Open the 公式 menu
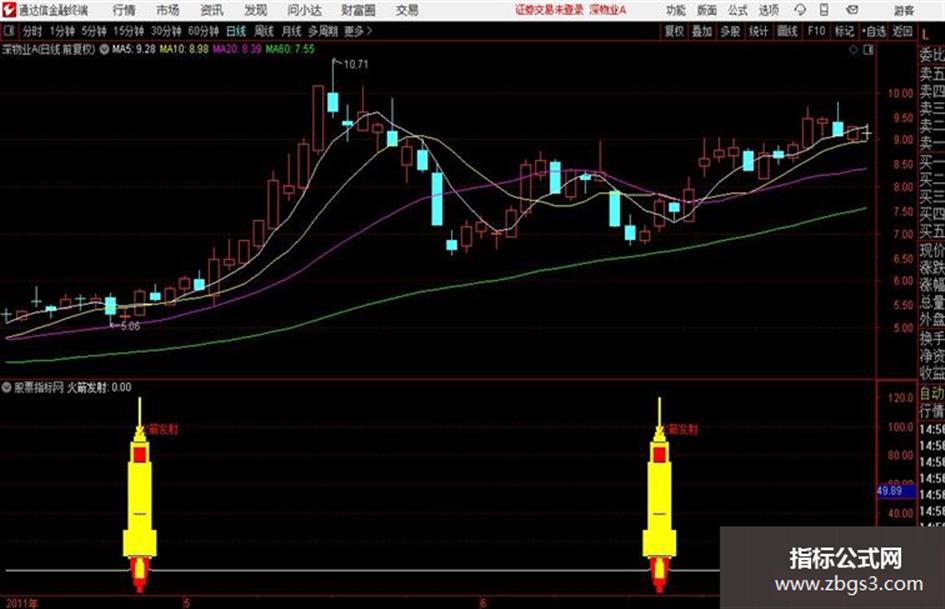The width and height of the screenshot is (945, 609). pos(738,10)
